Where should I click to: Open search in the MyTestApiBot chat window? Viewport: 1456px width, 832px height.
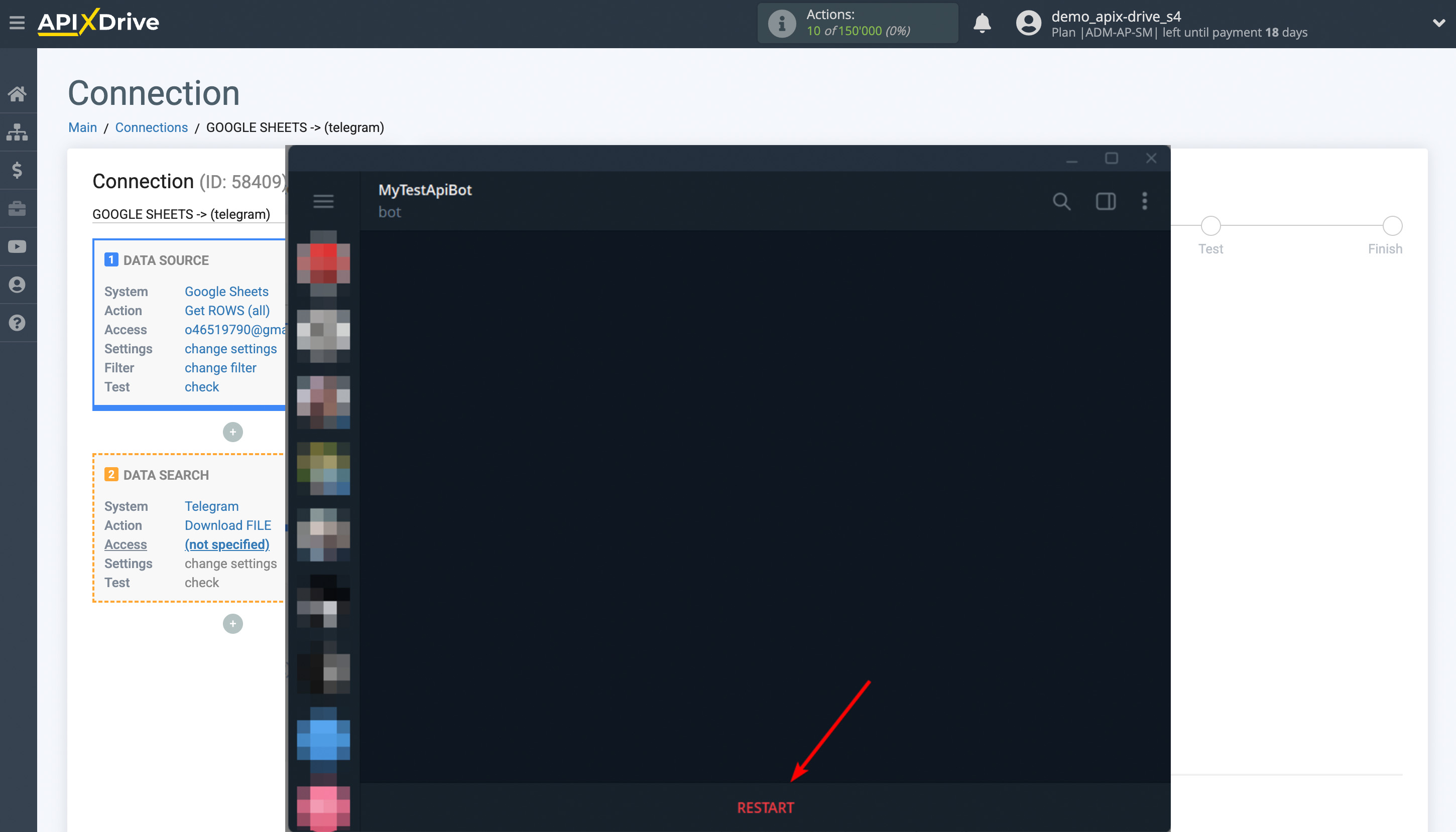click(x=1062, y=201)
